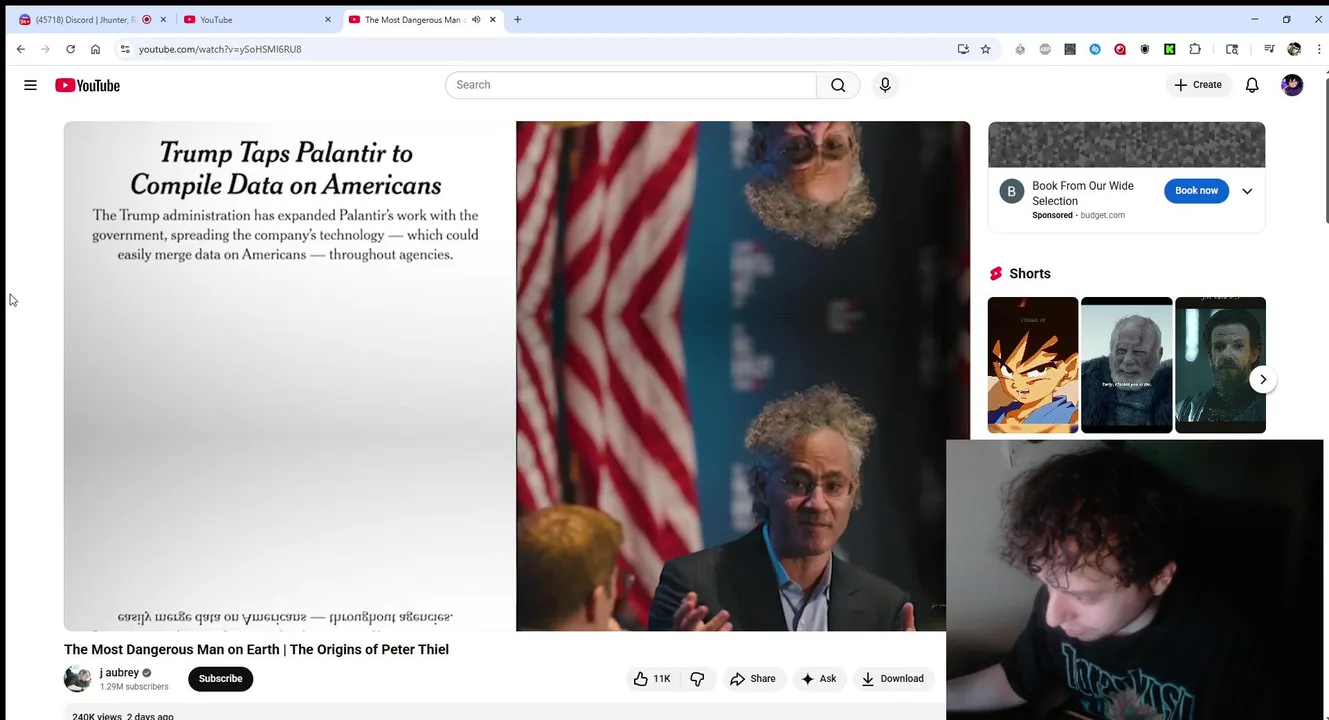1329x720 pixels.
Task: Close The Most Dangerous Man tab
Action: (493, 20)
